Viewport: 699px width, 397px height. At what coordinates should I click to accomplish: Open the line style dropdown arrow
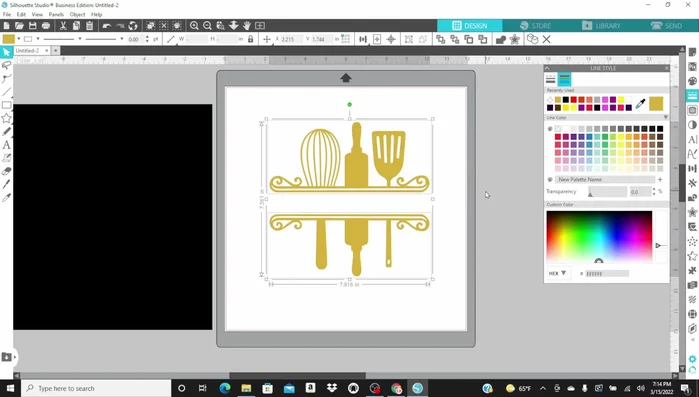[80, 39]
